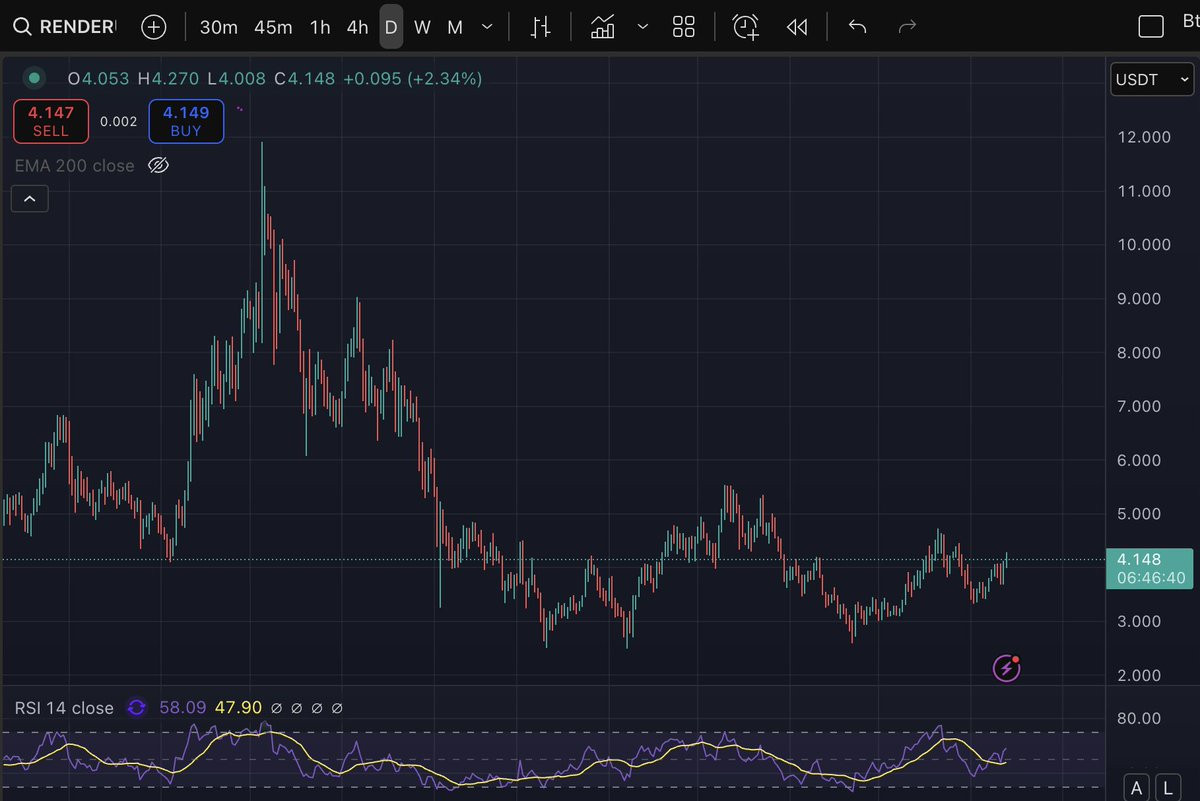Toggle EMA 200 visibility with eye icon
1200x801 pixels.
tap(158, 166)
